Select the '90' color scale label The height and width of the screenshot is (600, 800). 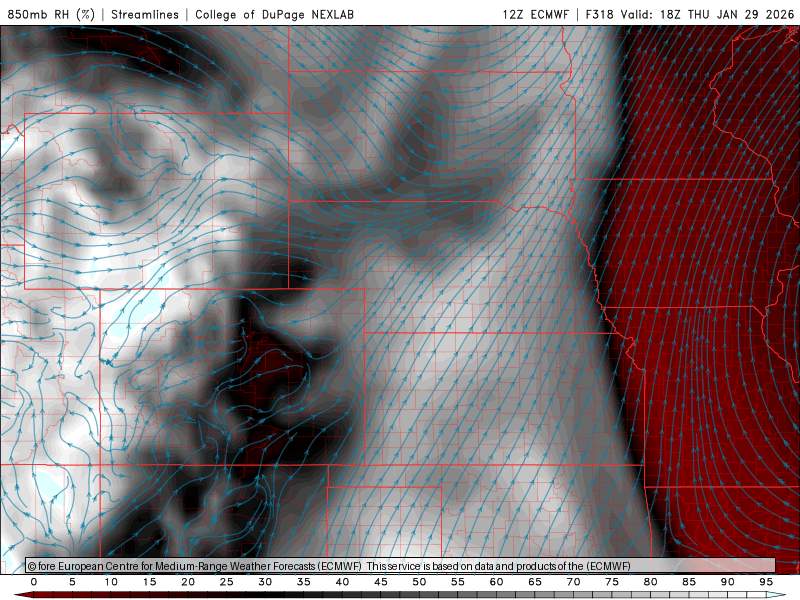click(x=728, y=582)
